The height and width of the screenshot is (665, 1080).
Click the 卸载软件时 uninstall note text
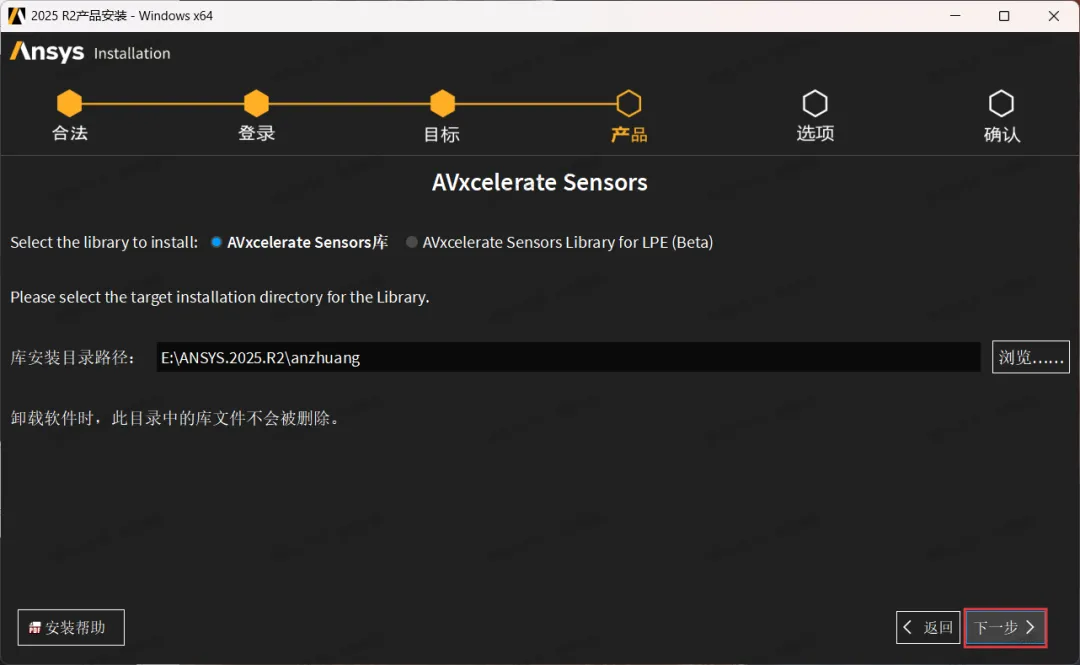(x=176, y=418)
